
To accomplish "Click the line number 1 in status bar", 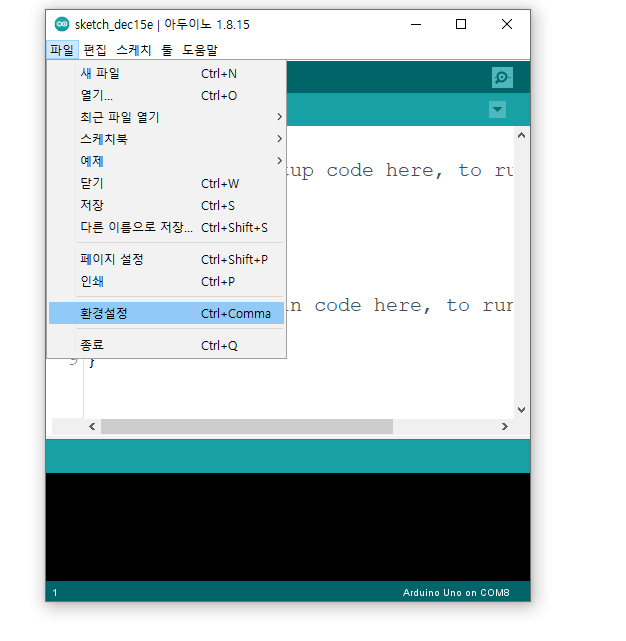I will point(55,593).
